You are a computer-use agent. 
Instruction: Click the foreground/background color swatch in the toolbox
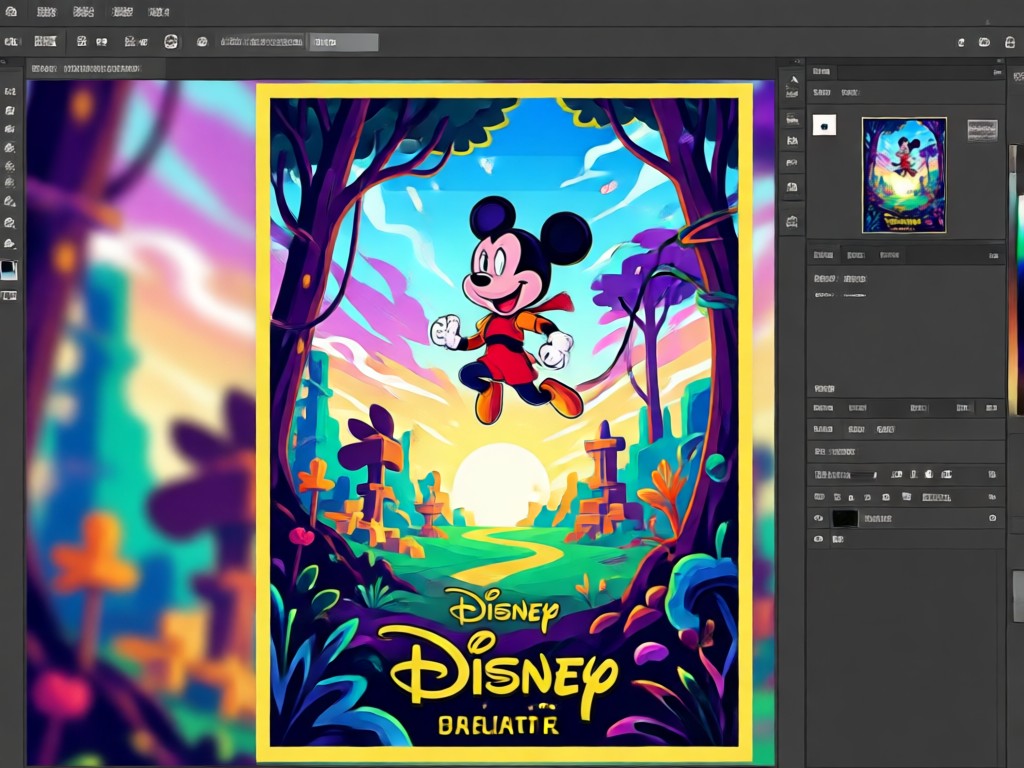point(9,269)
